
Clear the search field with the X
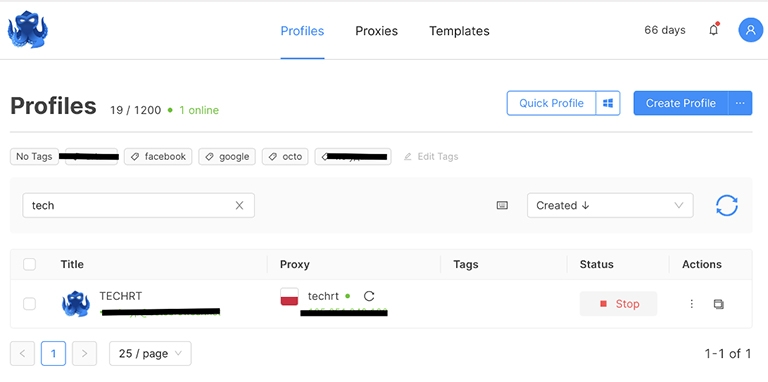point(239,206)
